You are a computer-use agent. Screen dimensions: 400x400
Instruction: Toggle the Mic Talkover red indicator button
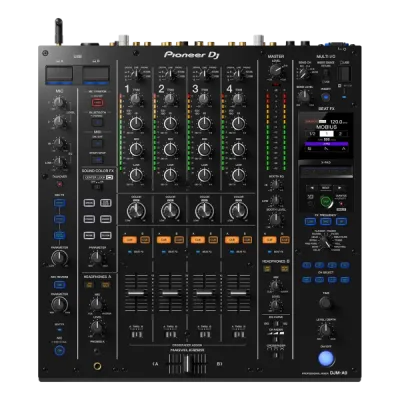[x=59, y=184]
